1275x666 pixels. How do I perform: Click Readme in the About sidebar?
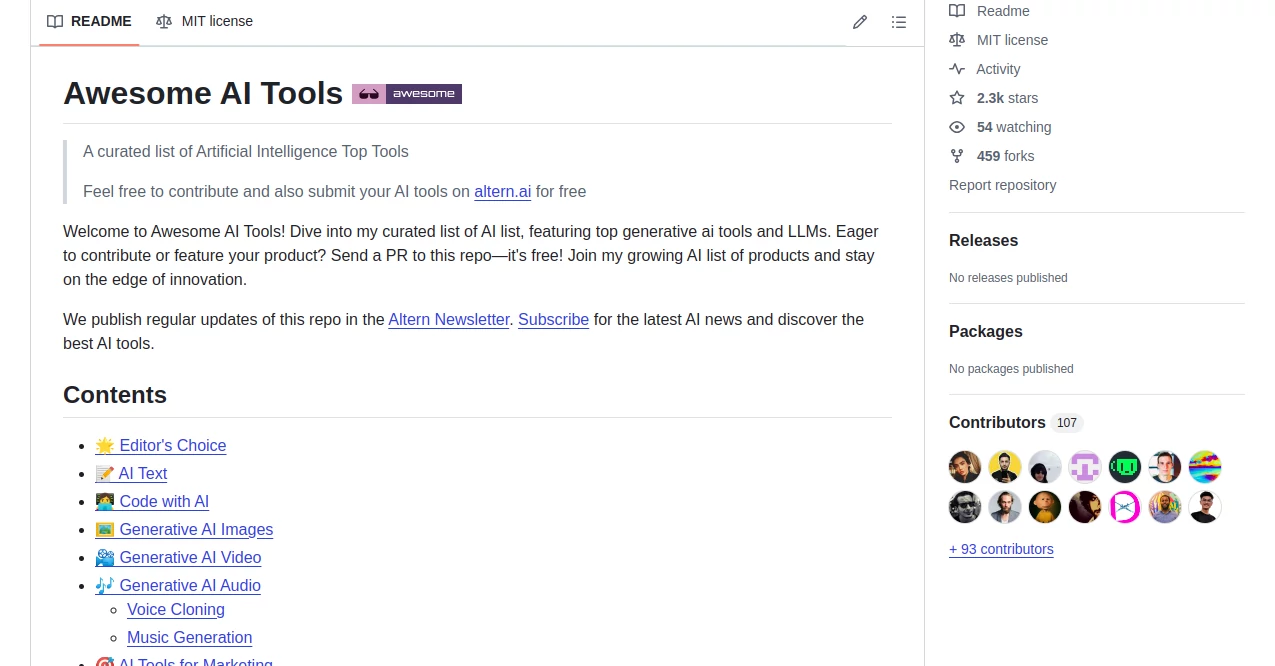click(x=1003, y=11)
